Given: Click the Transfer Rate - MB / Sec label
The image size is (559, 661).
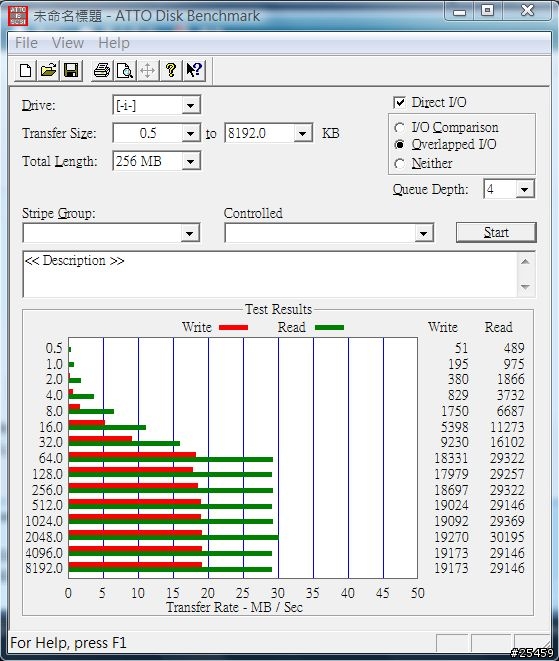Looking at the screenshot, I should click(234, 607).
